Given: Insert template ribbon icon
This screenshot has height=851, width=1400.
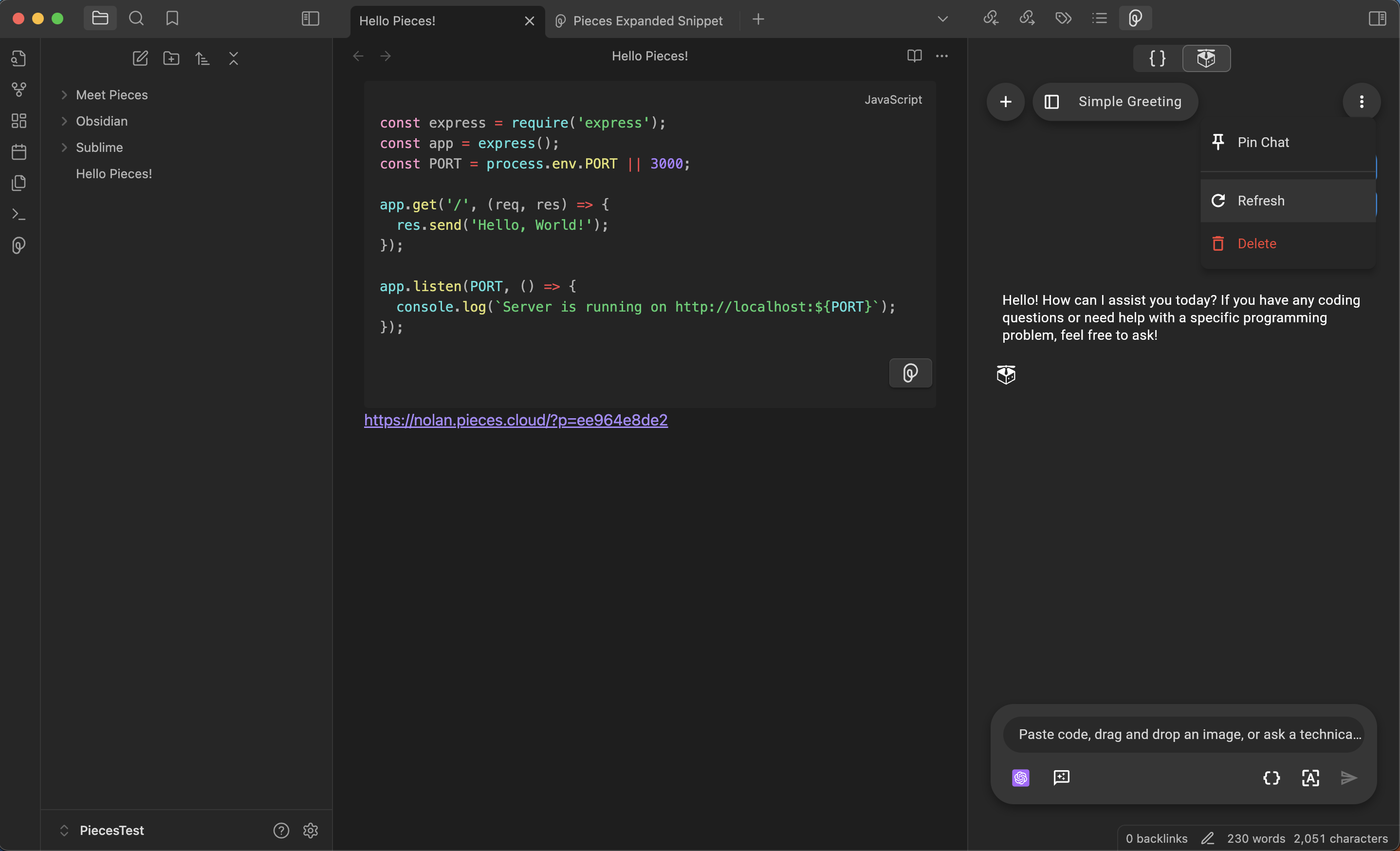Looking at the screenshot, I should (x=19, y=183).
